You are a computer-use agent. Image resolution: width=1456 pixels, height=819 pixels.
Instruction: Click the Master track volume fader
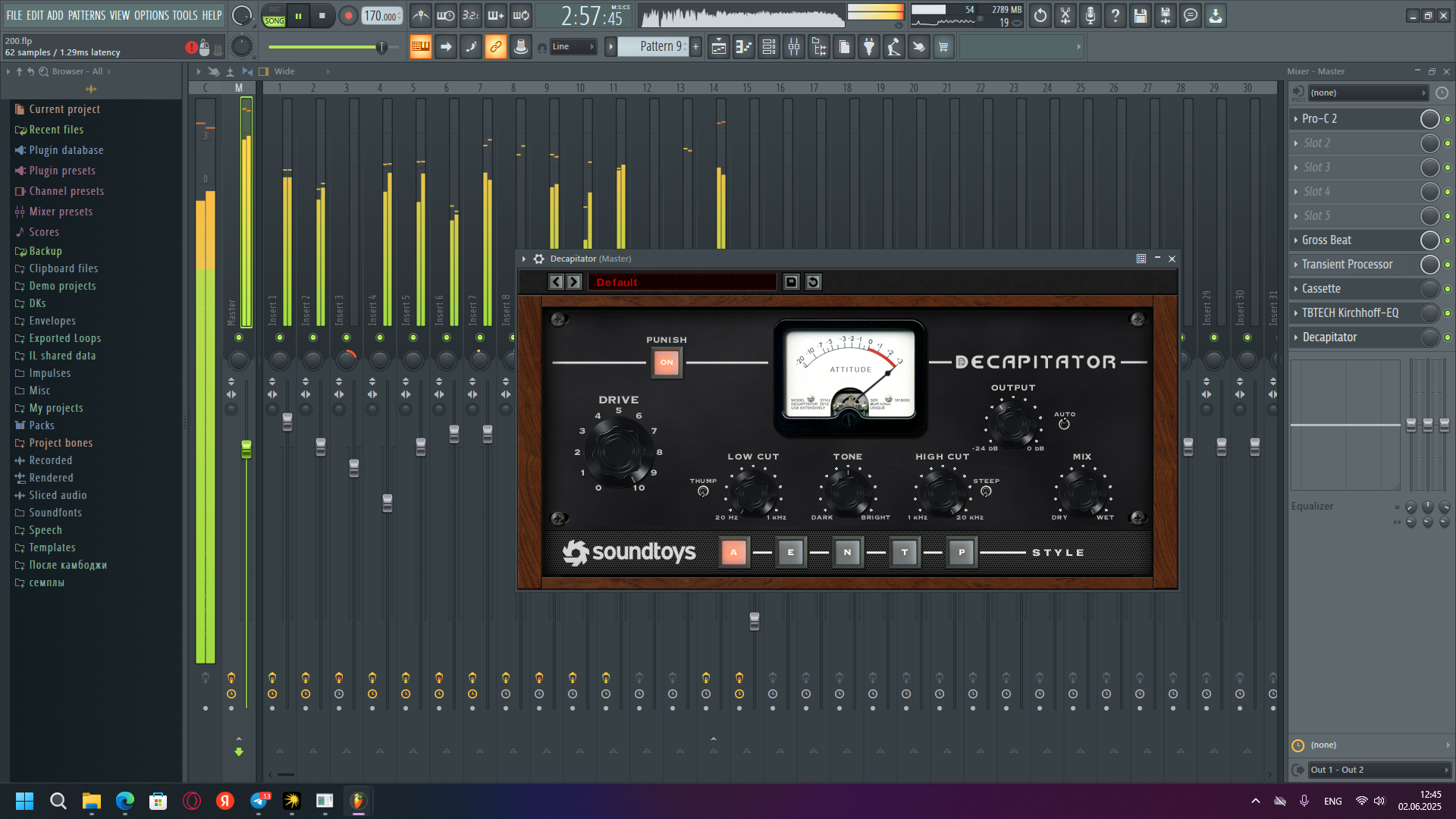click(246, 449)
